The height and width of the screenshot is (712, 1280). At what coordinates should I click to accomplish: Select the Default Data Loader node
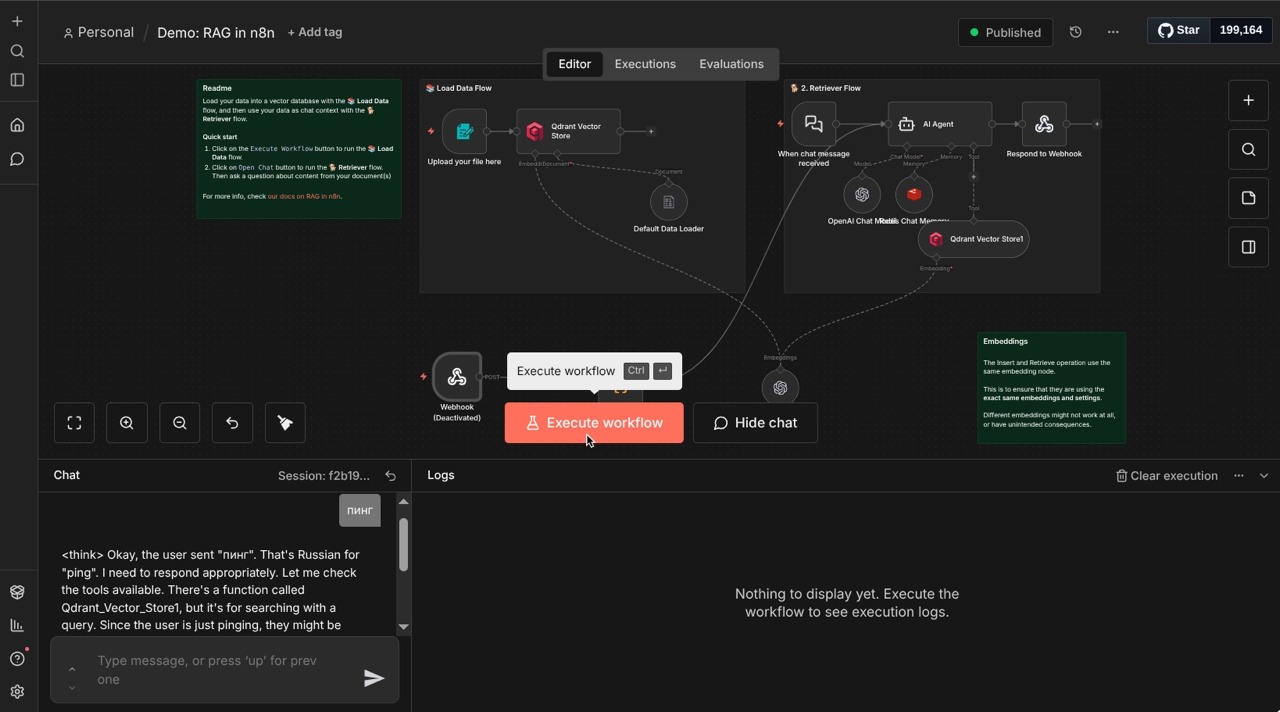tap(669, 202)
